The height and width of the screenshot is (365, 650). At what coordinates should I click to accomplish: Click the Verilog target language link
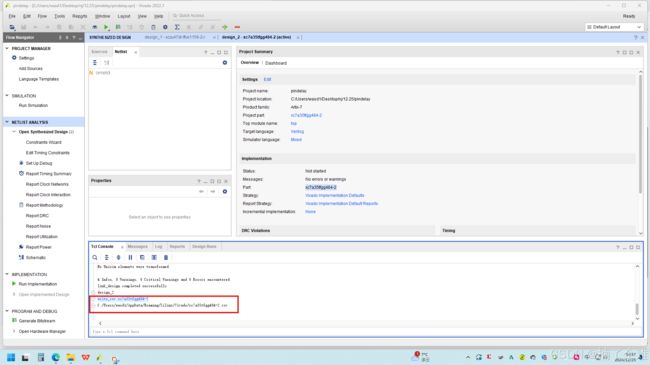click(x=297, y=131)
